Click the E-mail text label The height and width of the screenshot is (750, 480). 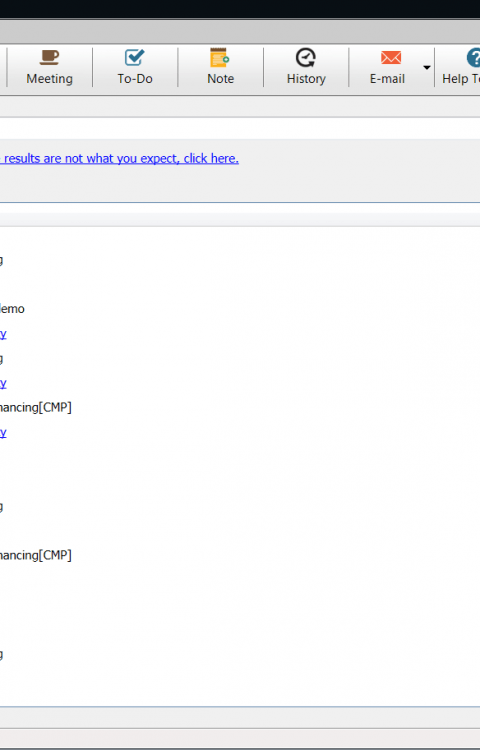tap(387, 78)
